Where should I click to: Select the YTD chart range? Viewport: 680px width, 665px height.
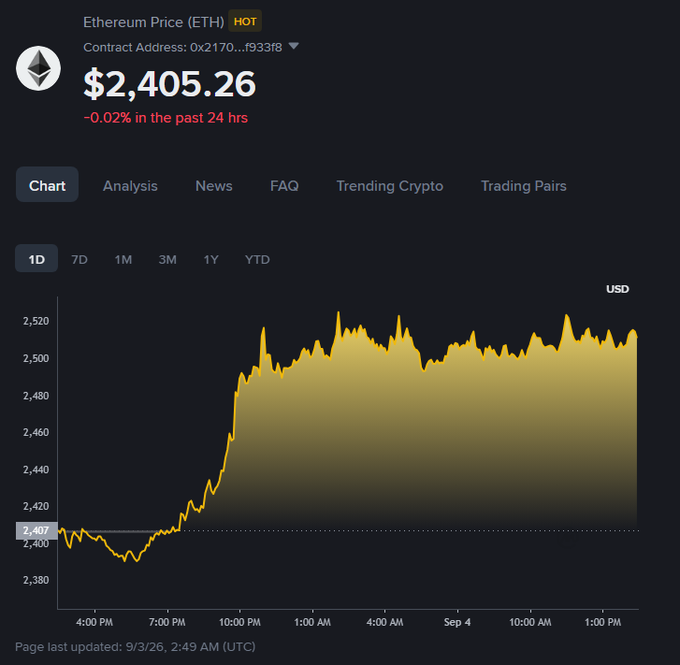tap(257, 259)
